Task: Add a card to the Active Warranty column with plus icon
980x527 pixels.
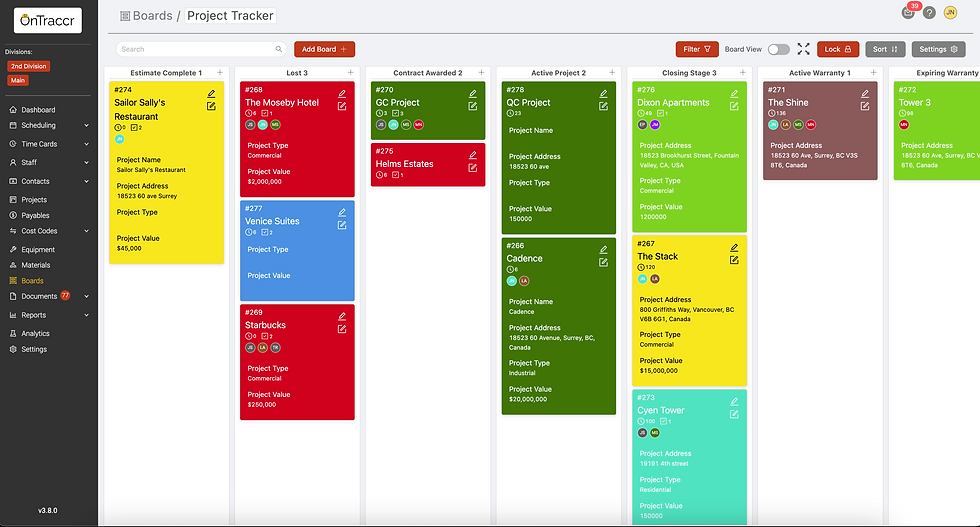Action: [x=873, y=73]
